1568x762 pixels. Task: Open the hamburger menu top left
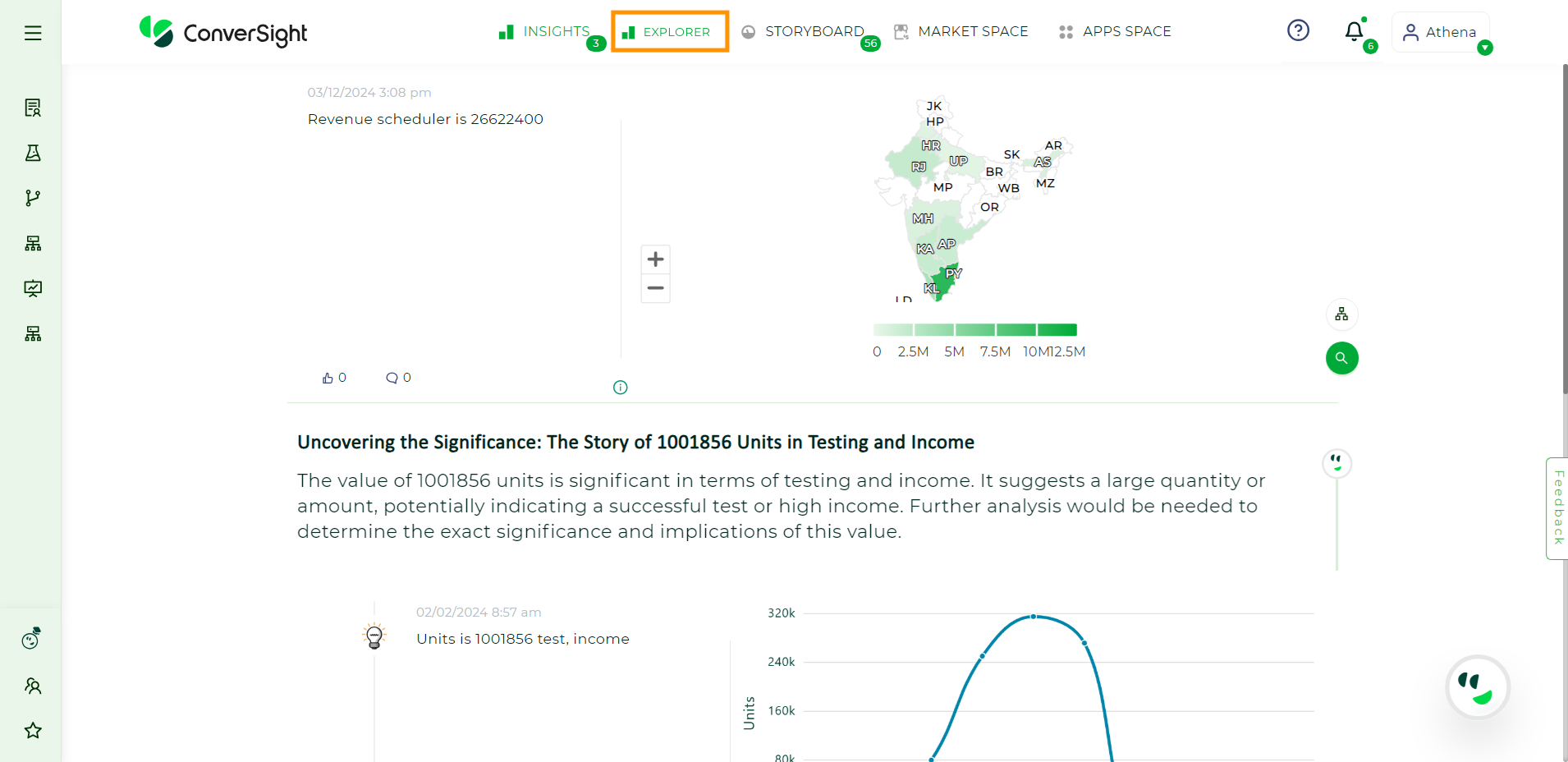(x=32, y=32)
